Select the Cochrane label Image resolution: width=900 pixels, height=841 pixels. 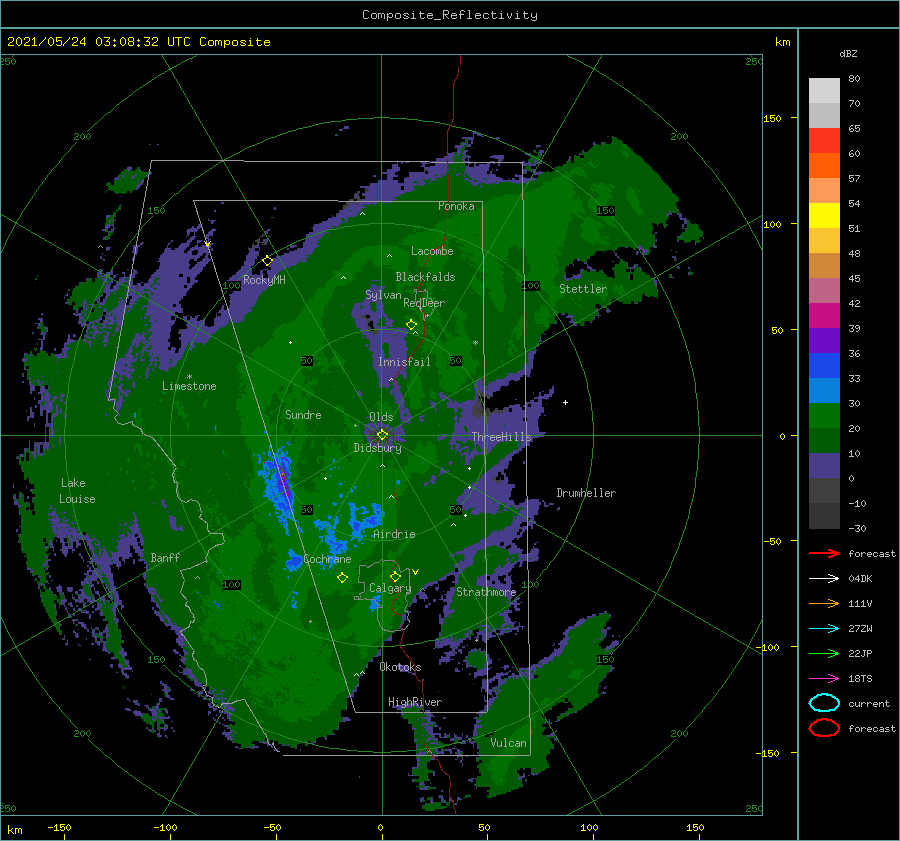[x=327, y=559]
